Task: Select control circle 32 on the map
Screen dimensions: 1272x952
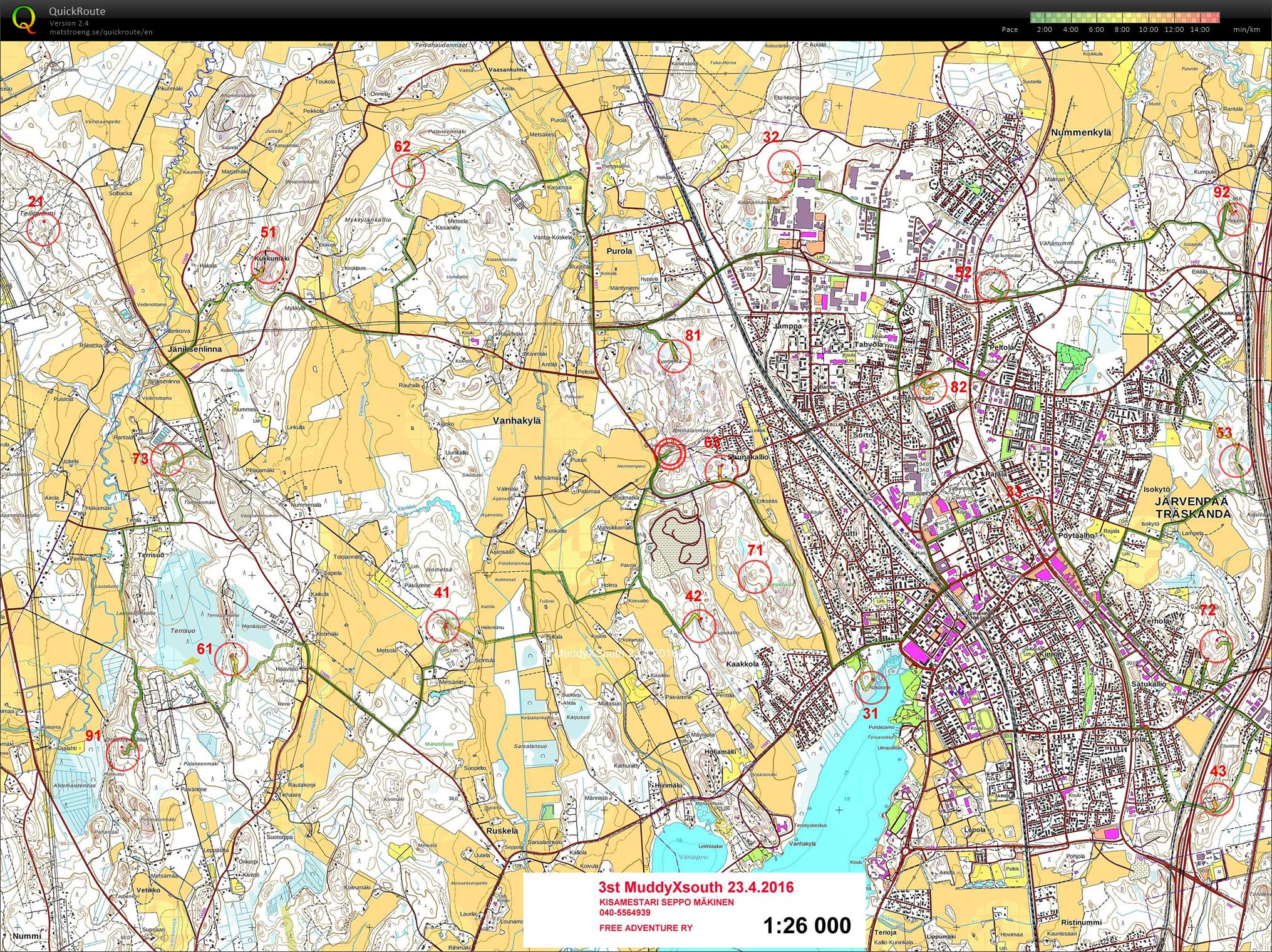Action: [x=784, y=165]
